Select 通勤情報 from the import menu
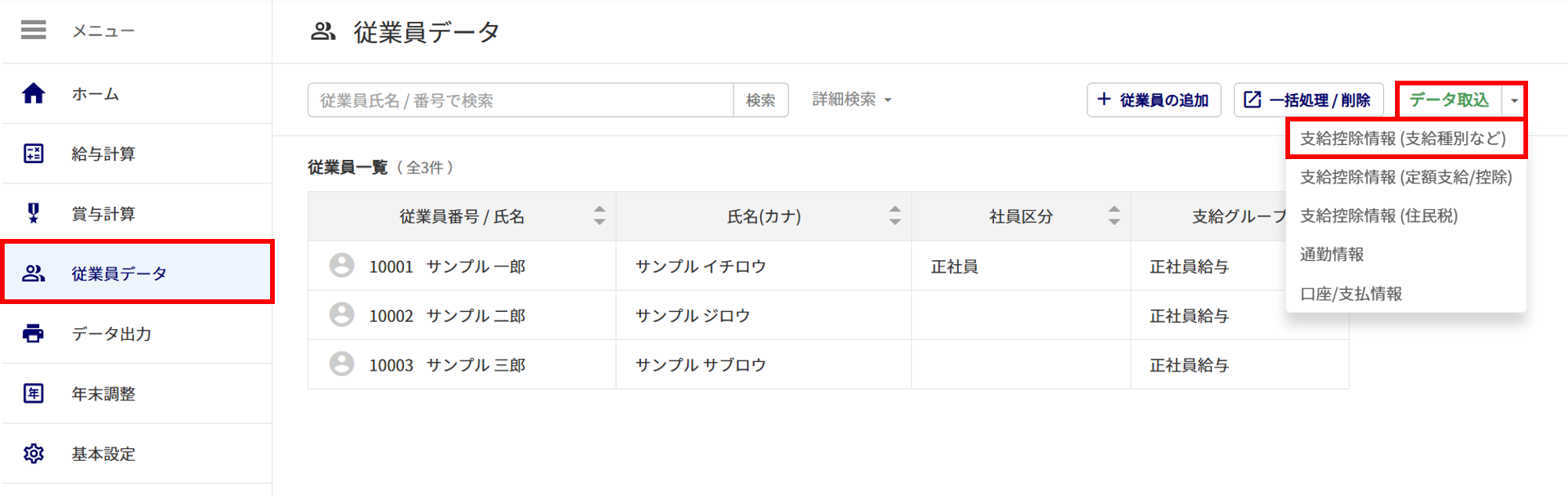Image resolution: width=1568 pixels, height=496 pixels. click(1406, 255)
